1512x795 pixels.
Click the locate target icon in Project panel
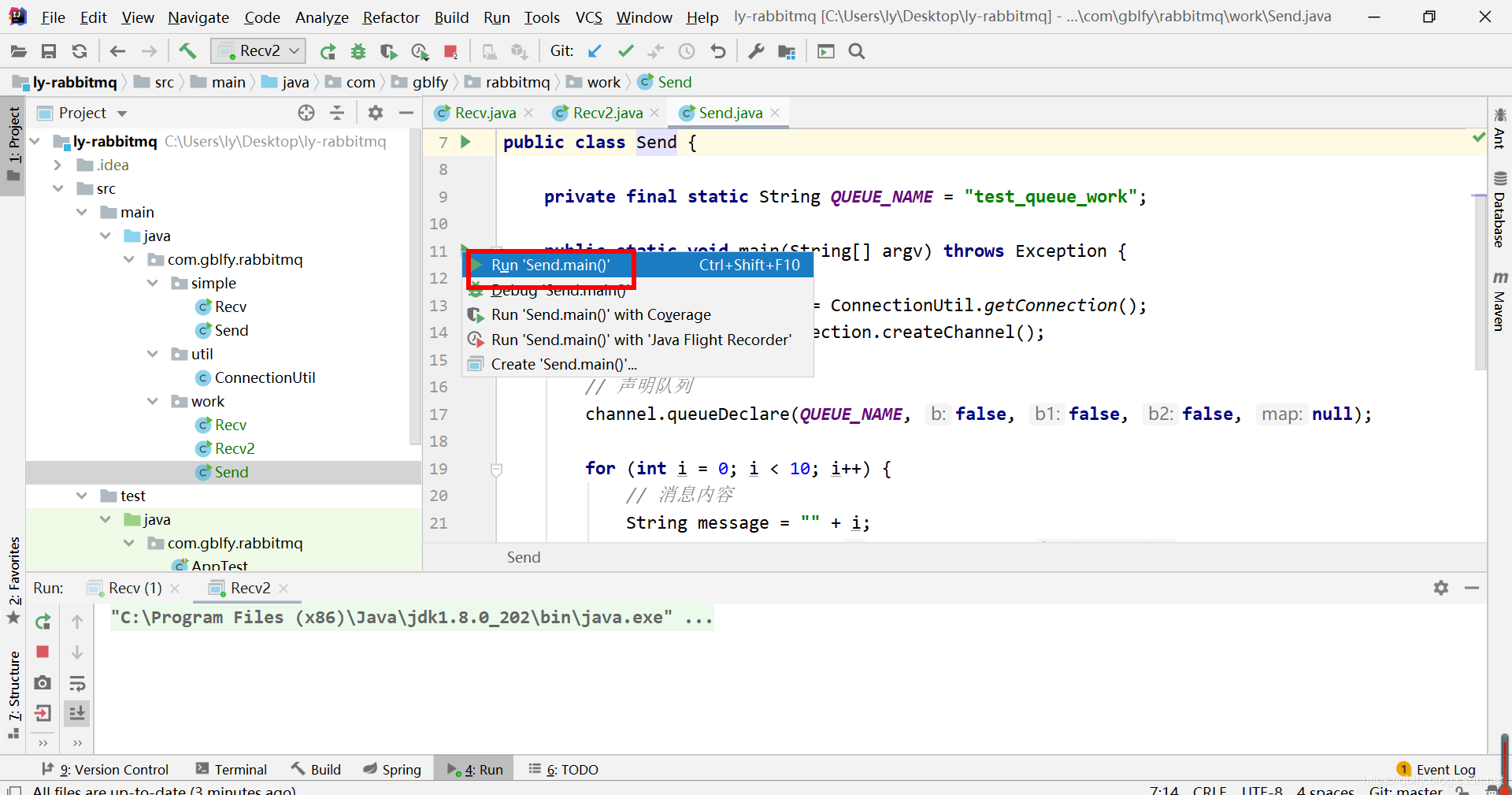[x=306, y=113]
